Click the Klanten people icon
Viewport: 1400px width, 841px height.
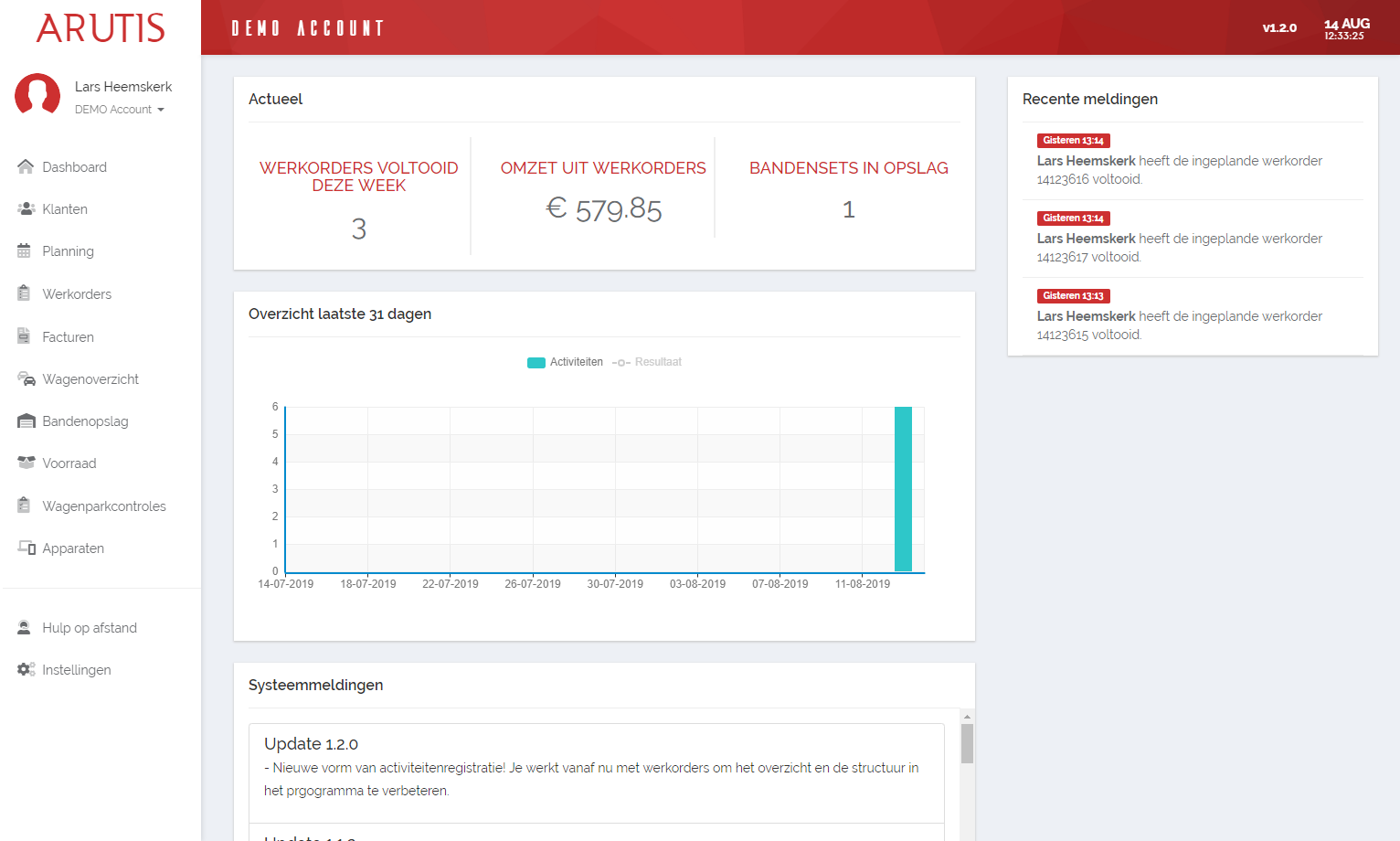coord(26,208)
